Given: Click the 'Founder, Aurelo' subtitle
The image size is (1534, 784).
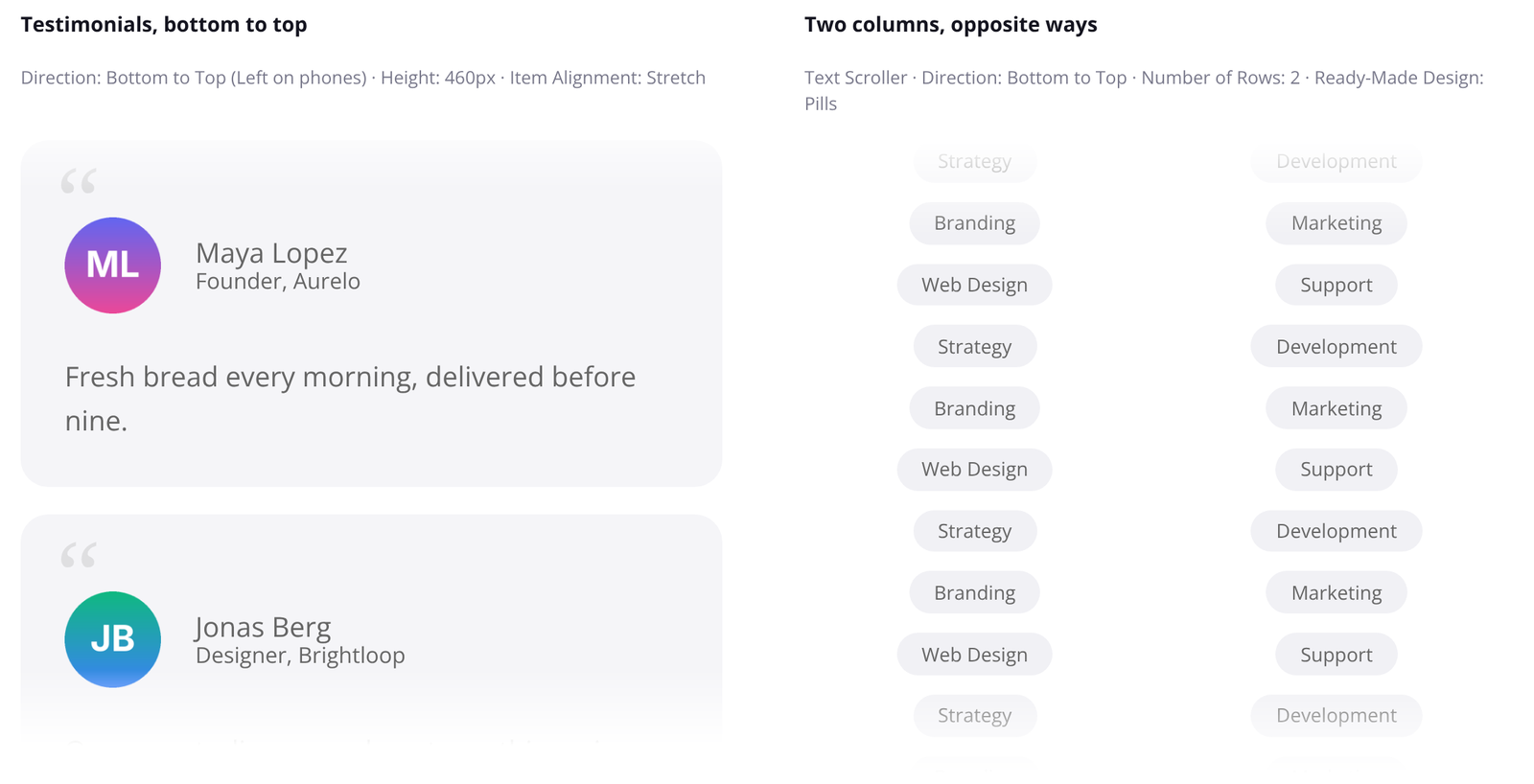Looking at the screenshot, I should point(278,281).
